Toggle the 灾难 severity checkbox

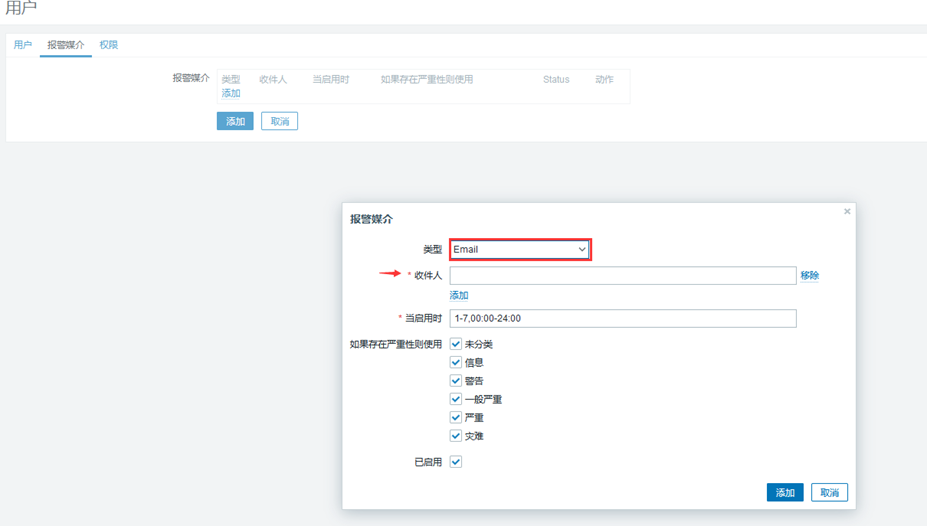456,436
